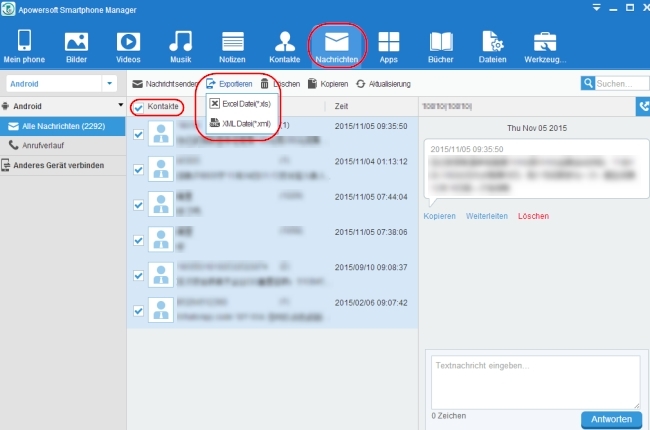This screenshot has height=430, width=650.
Task: Click timestamp 2015/11/05 07:38:06 in list
Action: pos(371,232)
